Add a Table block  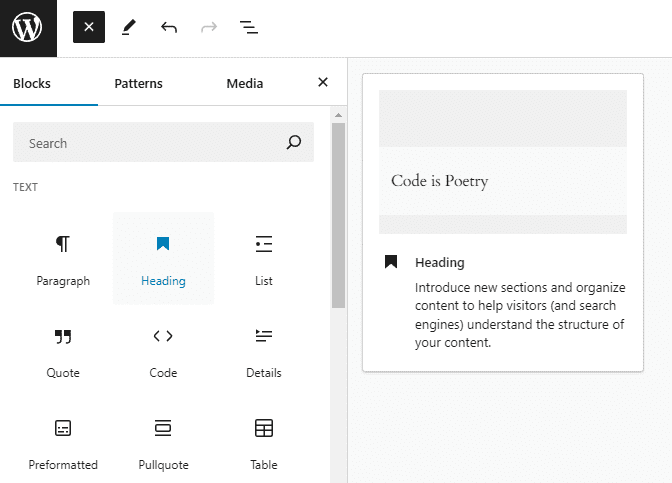264,443
